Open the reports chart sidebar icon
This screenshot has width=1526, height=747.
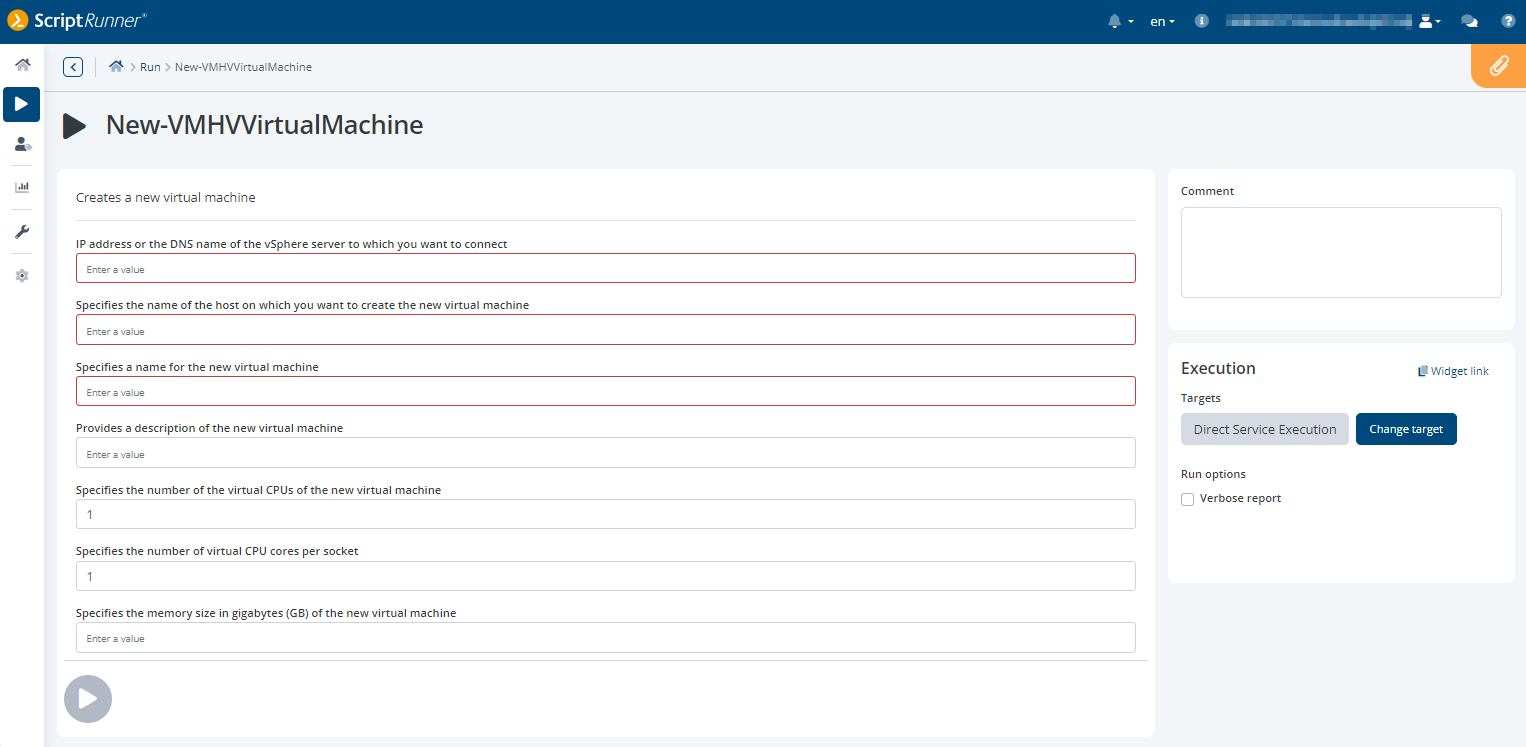[x=22, y=187]
